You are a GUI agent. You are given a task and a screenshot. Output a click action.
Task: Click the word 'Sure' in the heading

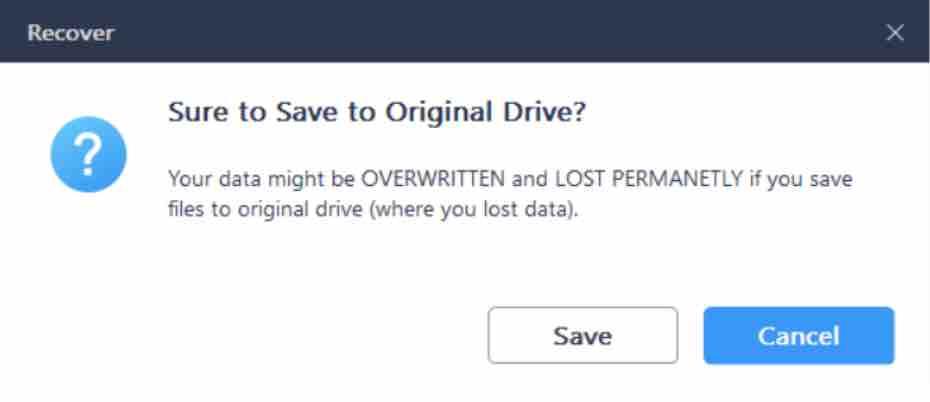click(200, 113)
